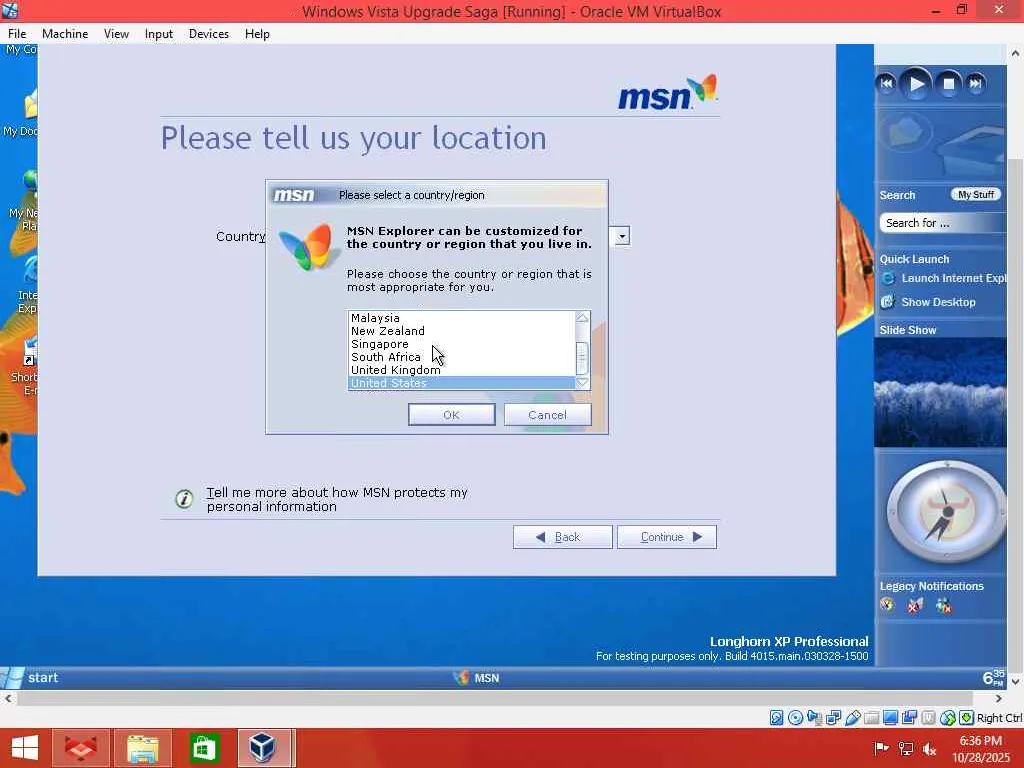Open the Help menu

[257, 34]
